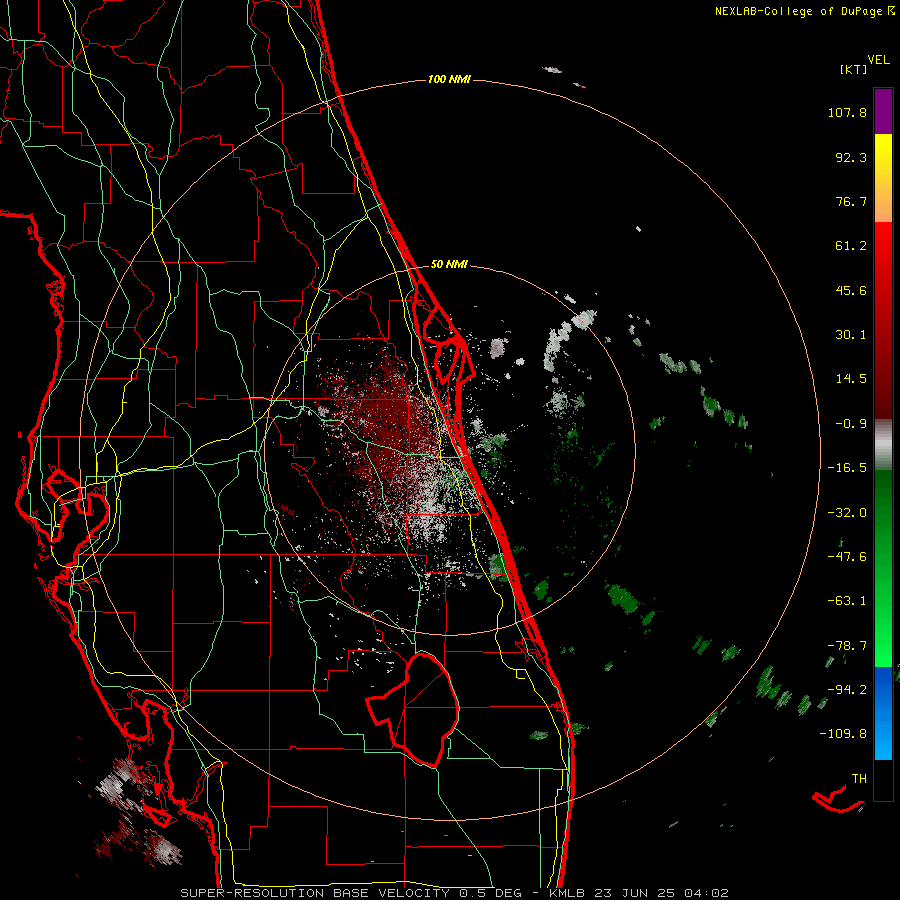The image size is (900, 900).
Task: Click the -47.6 legend value
Action: point(847,557)
